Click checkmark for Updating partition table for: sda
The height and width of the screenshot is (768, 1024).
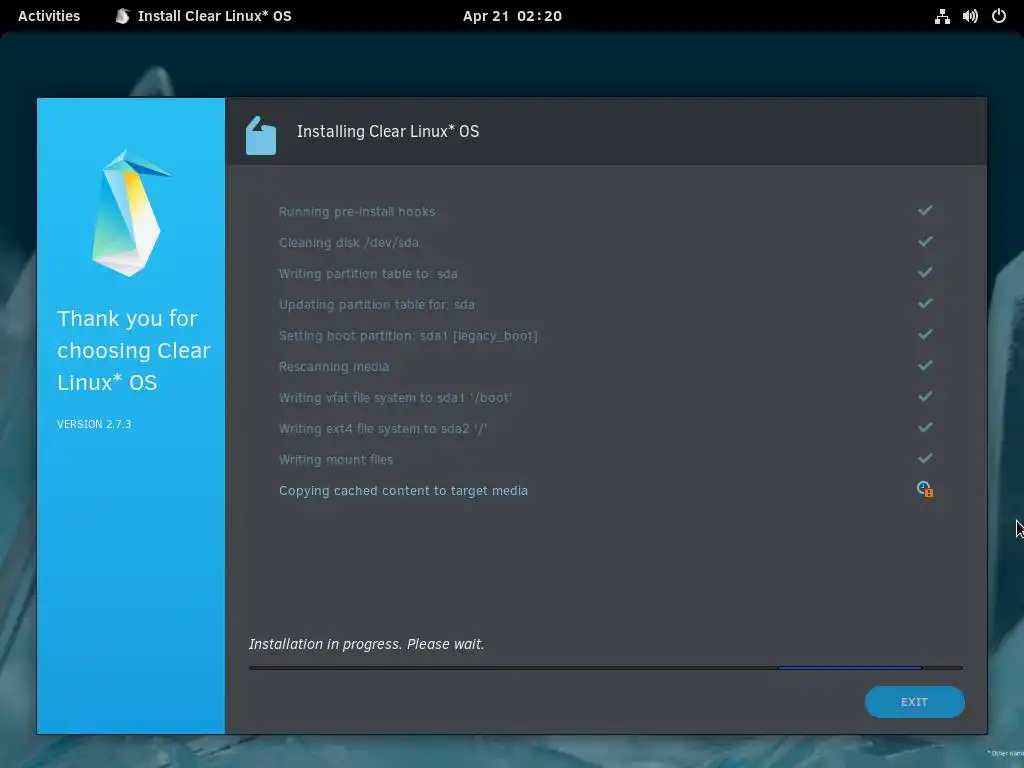tap(925, 304)
